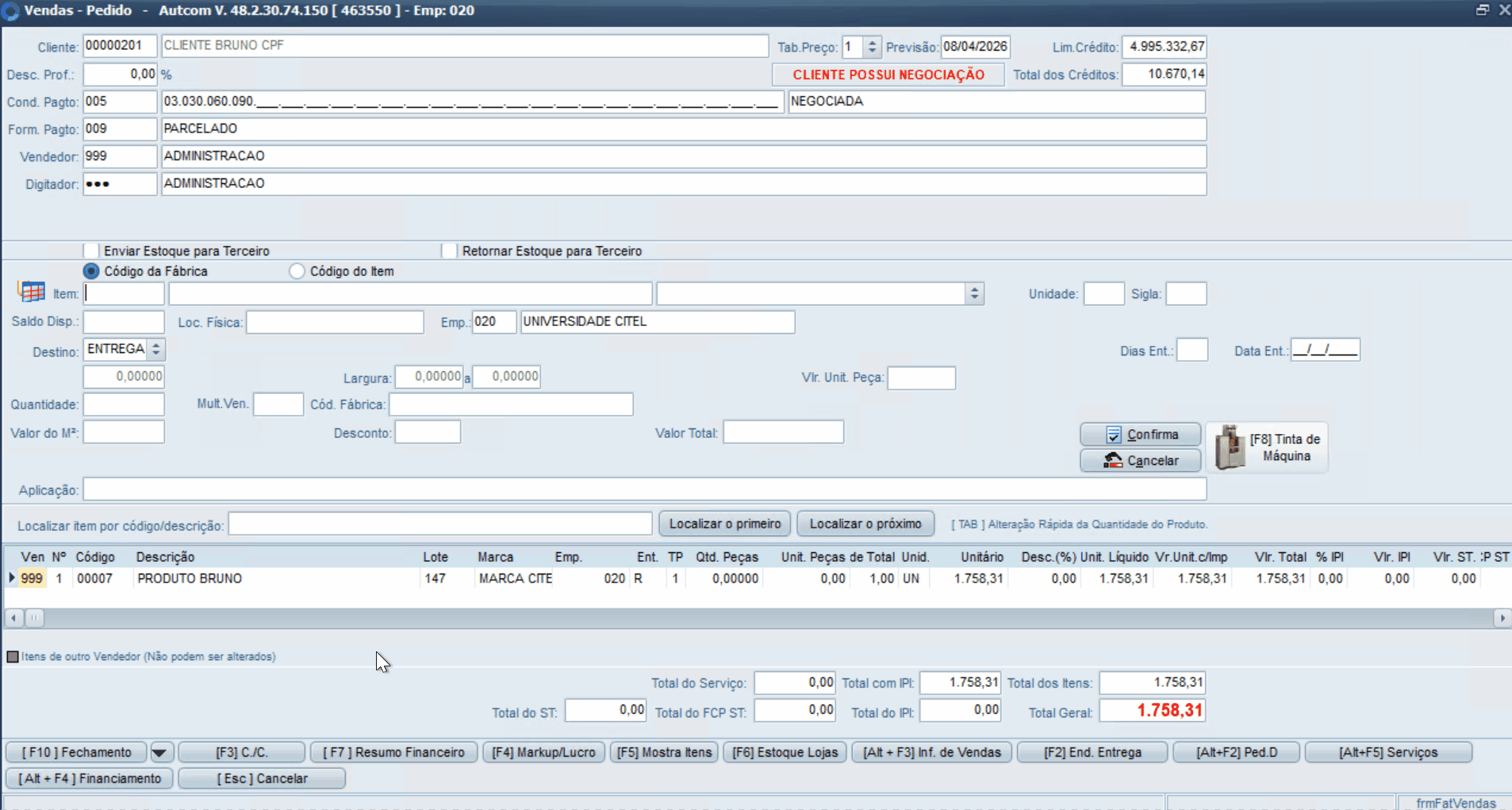Select the Código do Item radio button
Viewport: 1512px width, 810px height.
coord(297,271)
